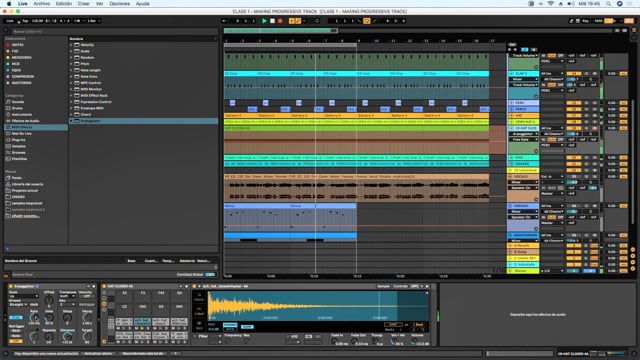Open the Plug-ins category
Screen dimensions: 640x360
pos(18,140)
